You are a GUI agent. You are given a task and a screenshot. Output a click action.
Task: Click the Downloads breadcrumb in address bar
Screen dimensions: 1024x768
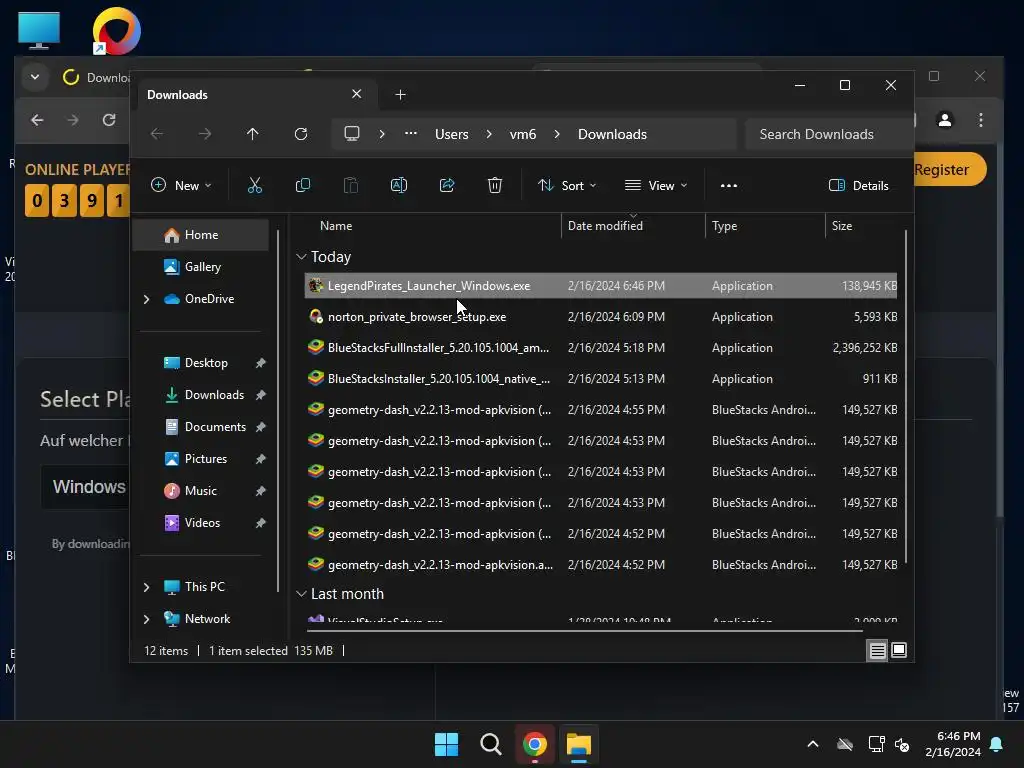(612, 134)
